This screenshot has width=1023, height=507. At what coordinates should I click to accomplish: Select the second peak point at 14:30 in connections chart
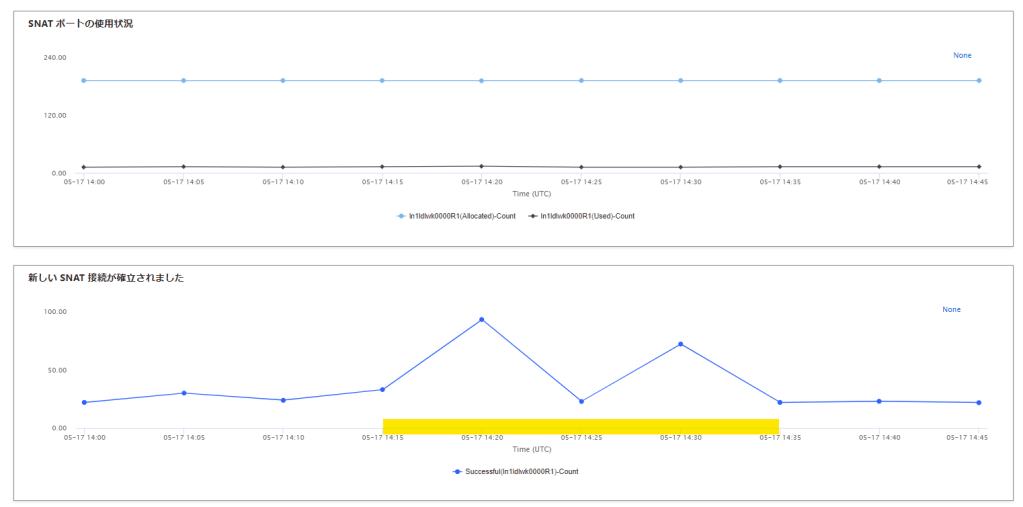pyautogui.click(x=680, y=344)
